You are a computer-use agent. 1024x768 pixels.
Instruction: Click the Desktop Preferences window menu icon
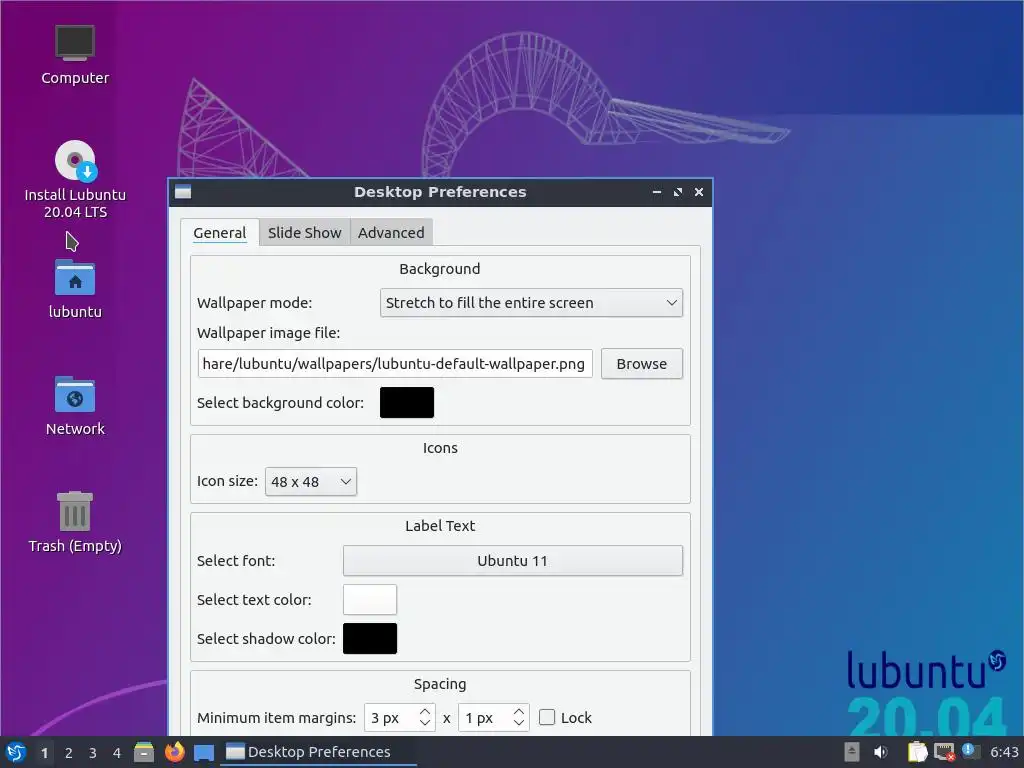(183, 192)
